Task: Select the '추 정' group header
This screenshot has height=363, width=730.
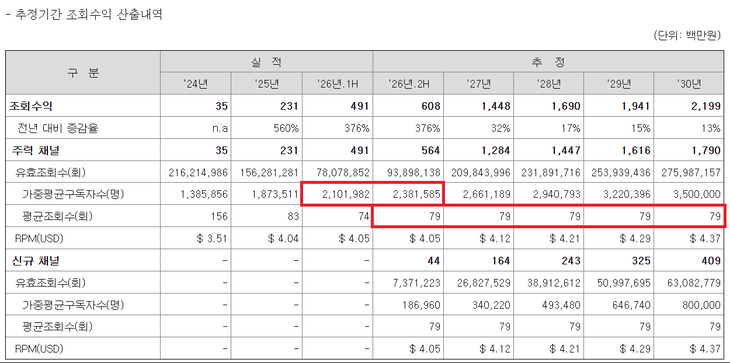Action: (x=548, y=61)
